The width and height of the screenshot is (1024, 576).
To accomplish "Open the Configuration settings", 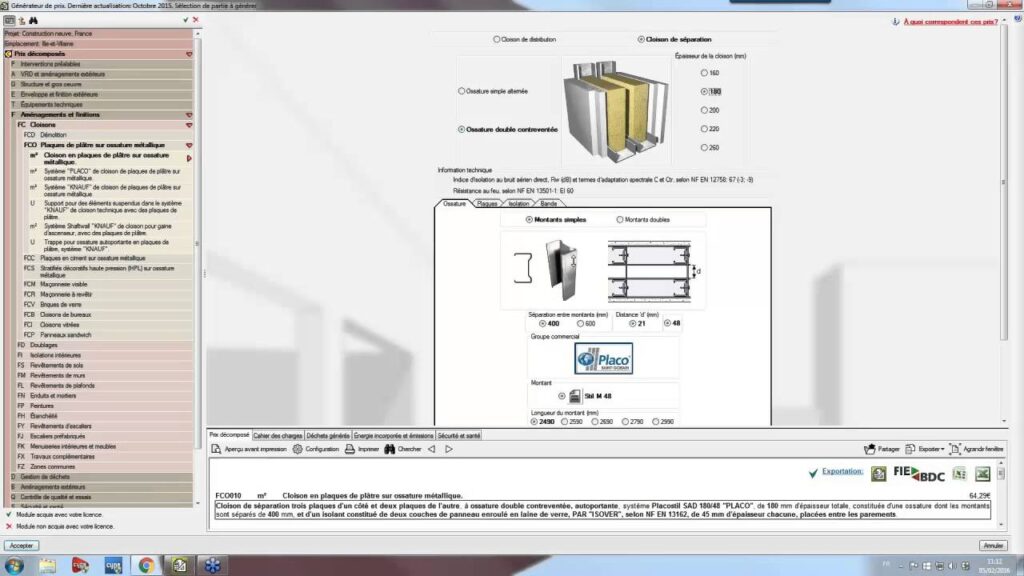I will (316, 449).
